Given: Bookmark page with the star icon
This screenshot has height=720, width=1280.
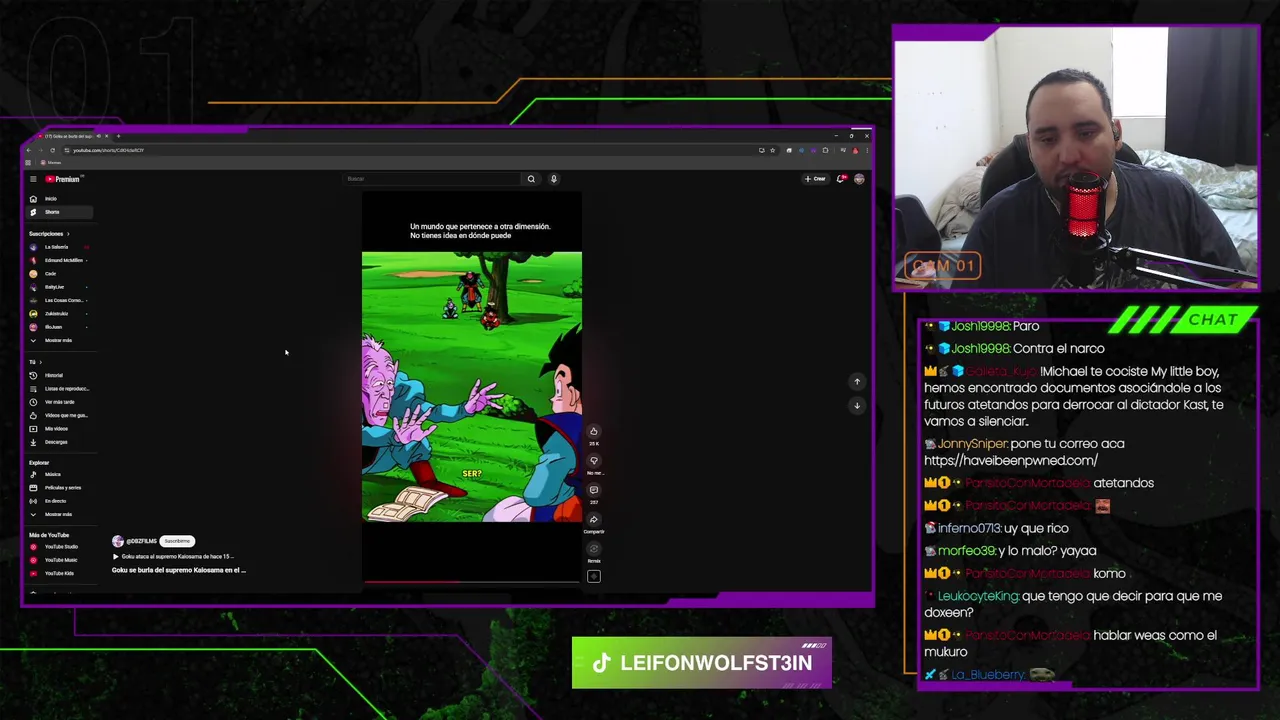Looking at the screenshot, I should [x=772, y=150].
